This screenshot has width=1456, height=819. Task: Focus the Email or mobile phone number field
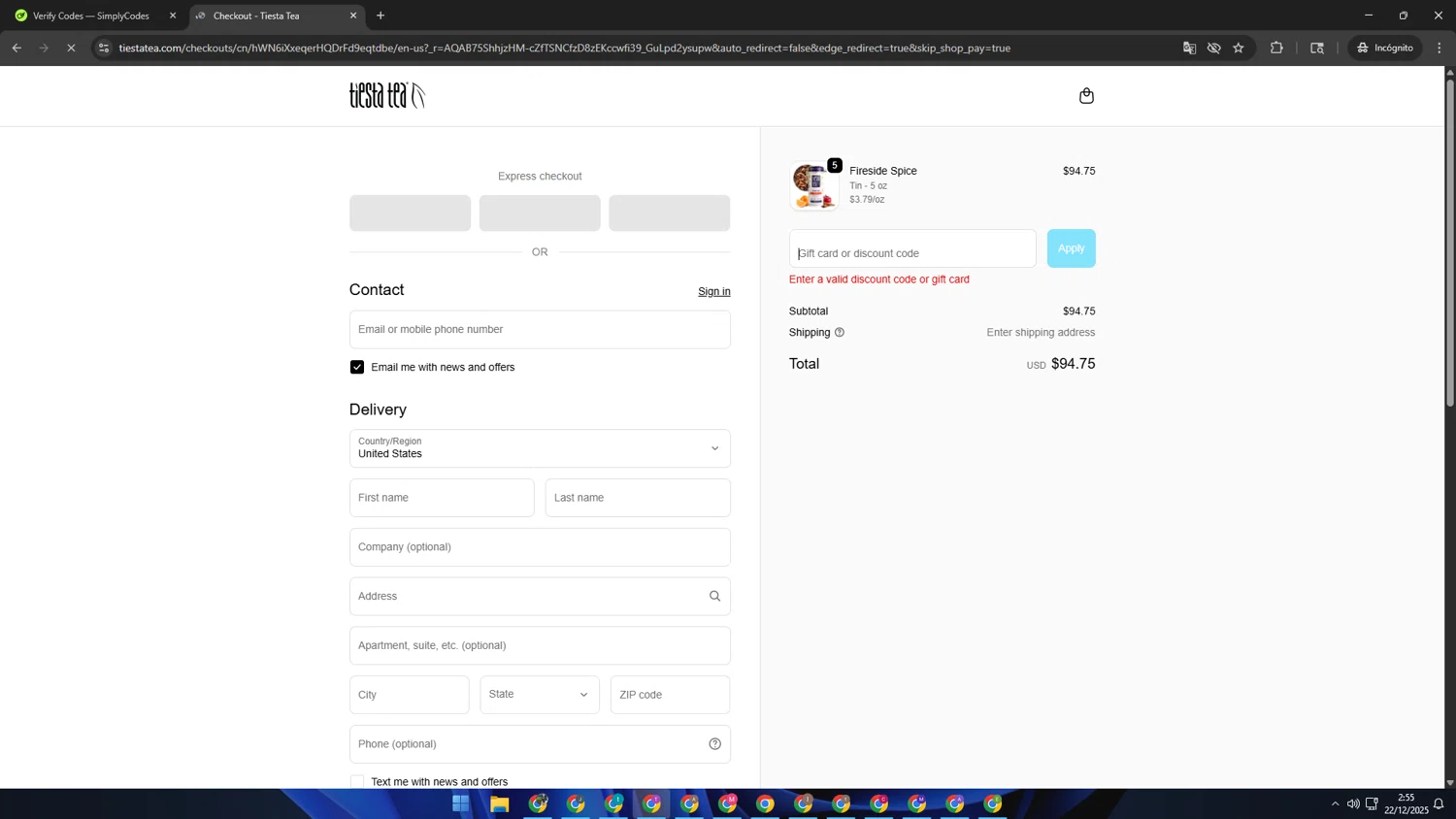pyautogui.click(x=540, y=330)
